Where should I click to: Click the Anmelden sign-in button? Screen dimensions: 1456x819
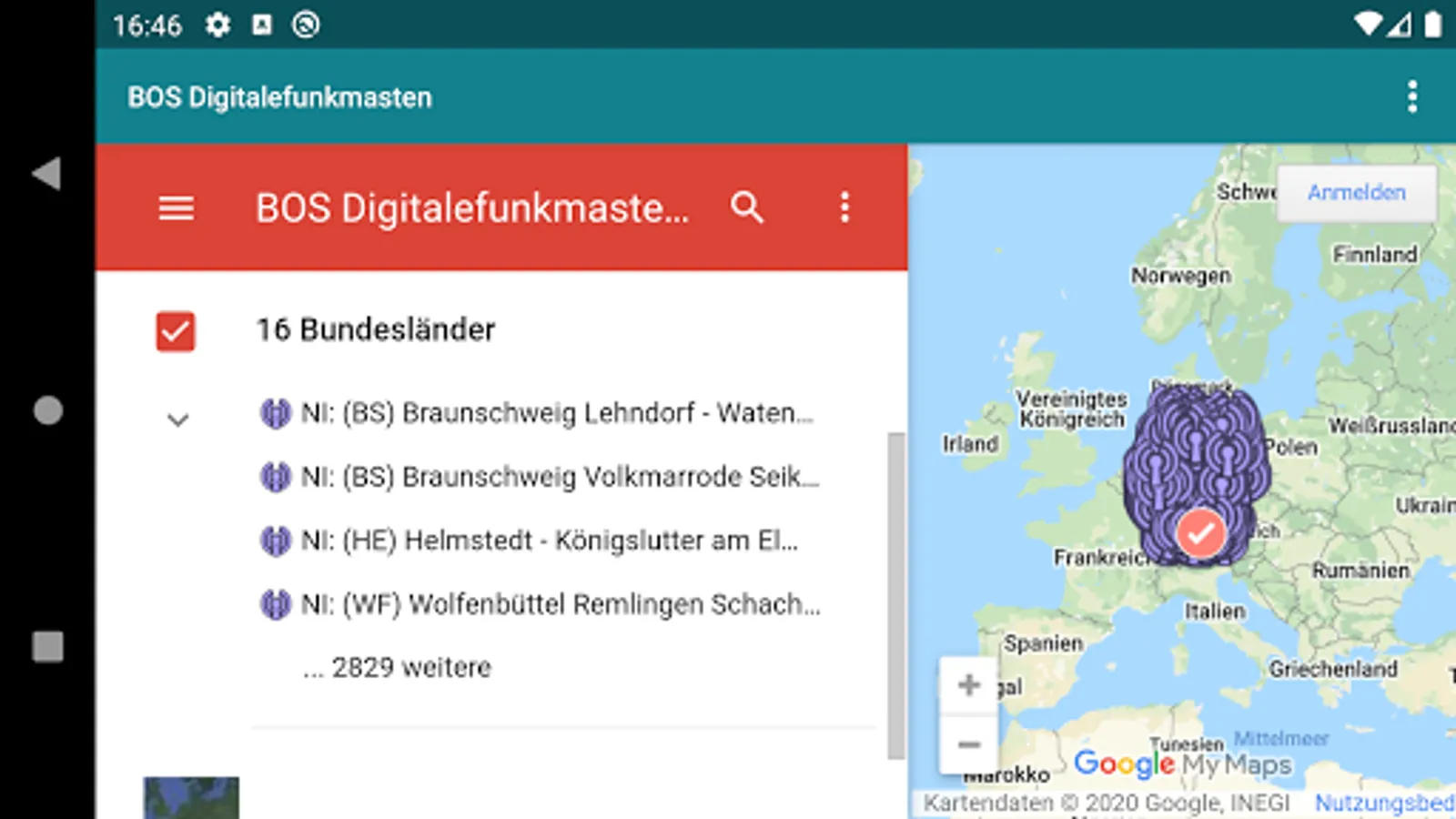[x=1357, y=193]
